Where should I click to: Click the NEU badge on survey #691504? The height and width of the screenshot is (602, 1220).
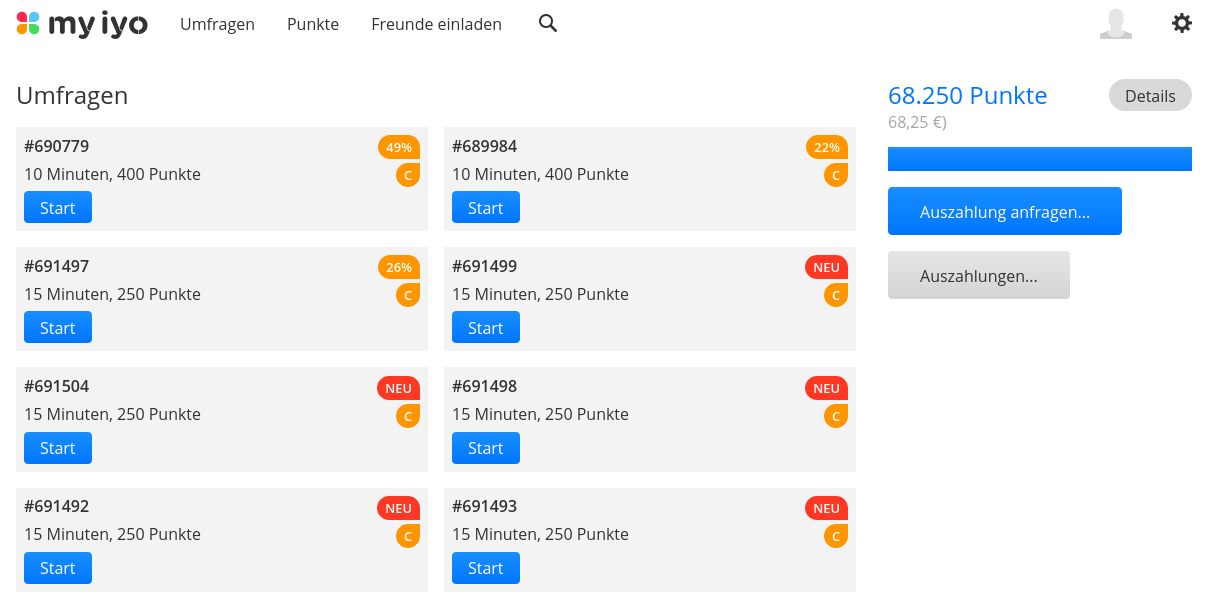[x=399, y=388]
